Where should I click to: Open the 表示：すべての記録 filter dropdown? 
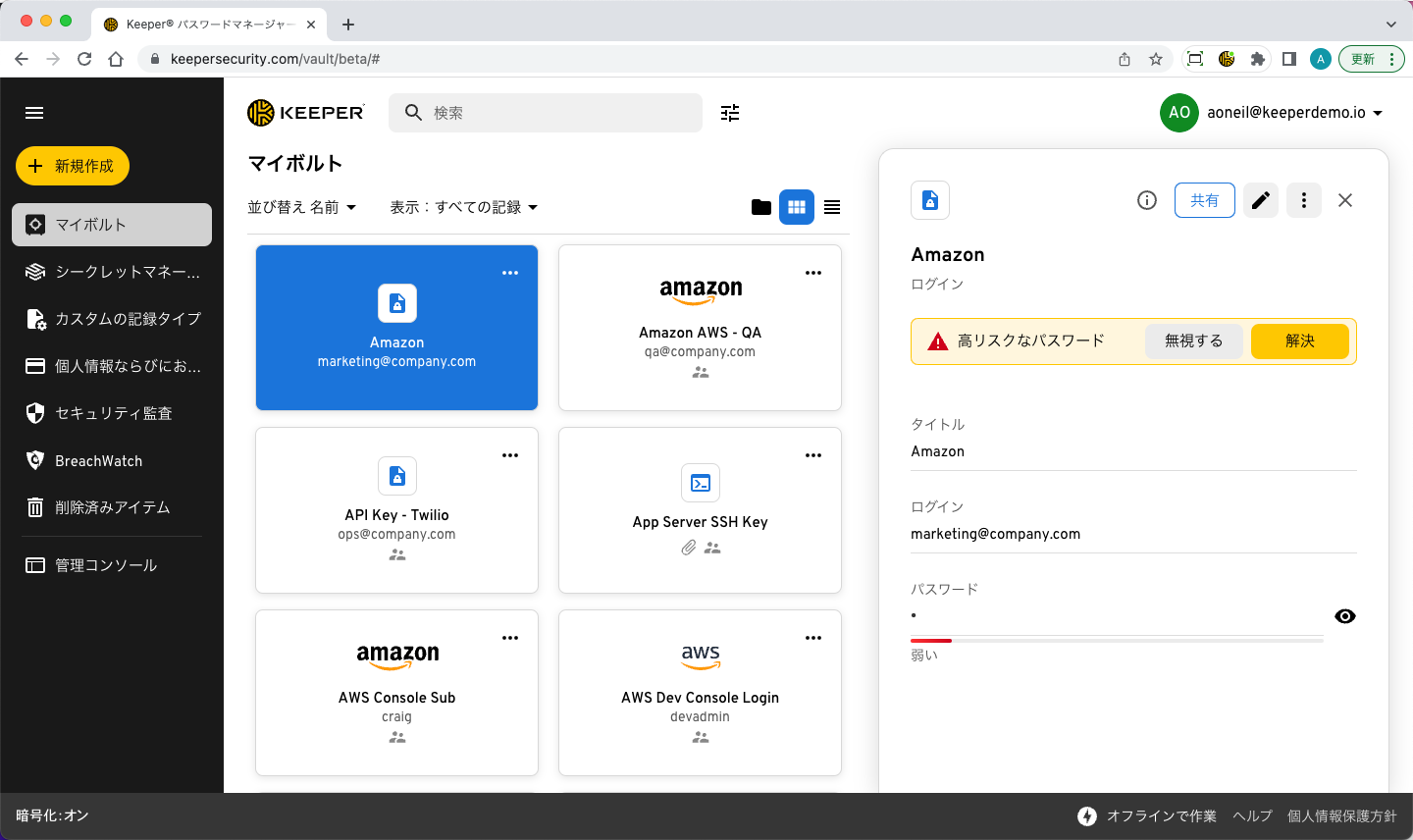tap(464, 207)
